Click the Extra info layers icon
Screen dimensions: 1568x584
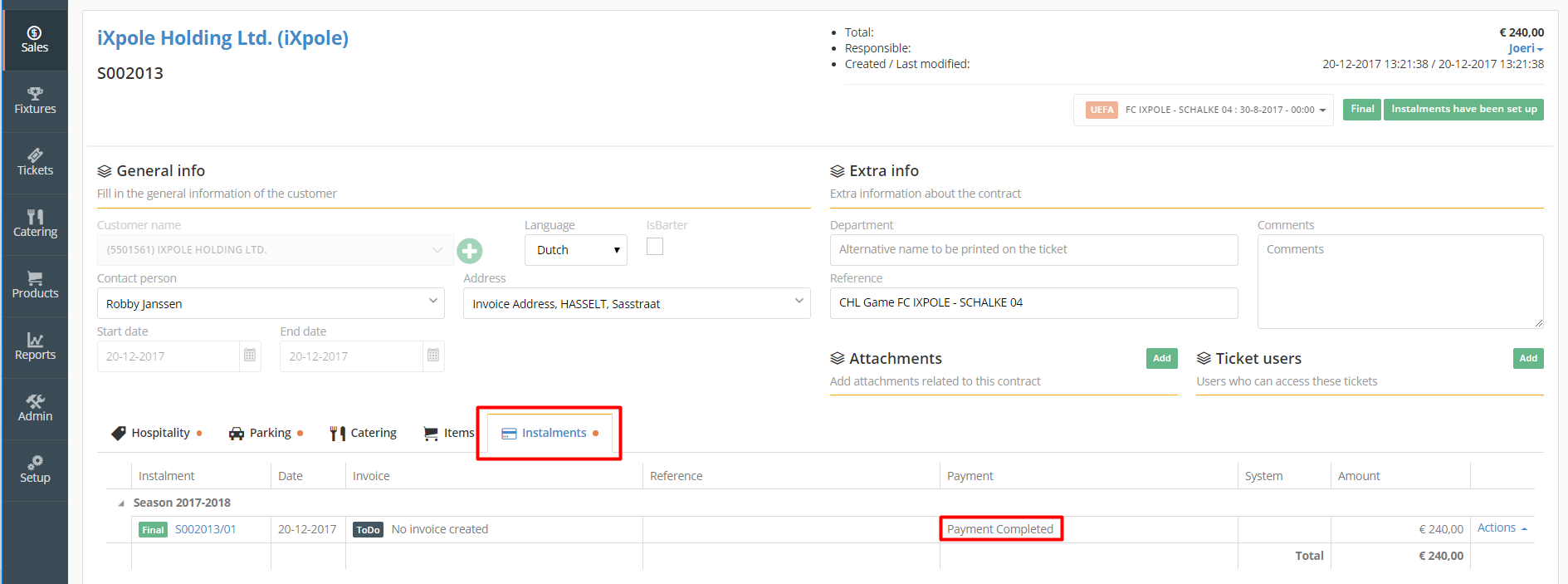point(838,171)
